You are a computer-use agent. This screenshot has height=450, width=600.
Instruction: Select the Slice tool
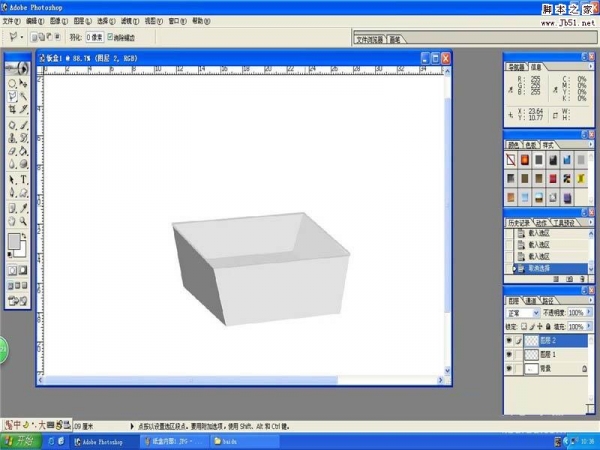[23, 109]
